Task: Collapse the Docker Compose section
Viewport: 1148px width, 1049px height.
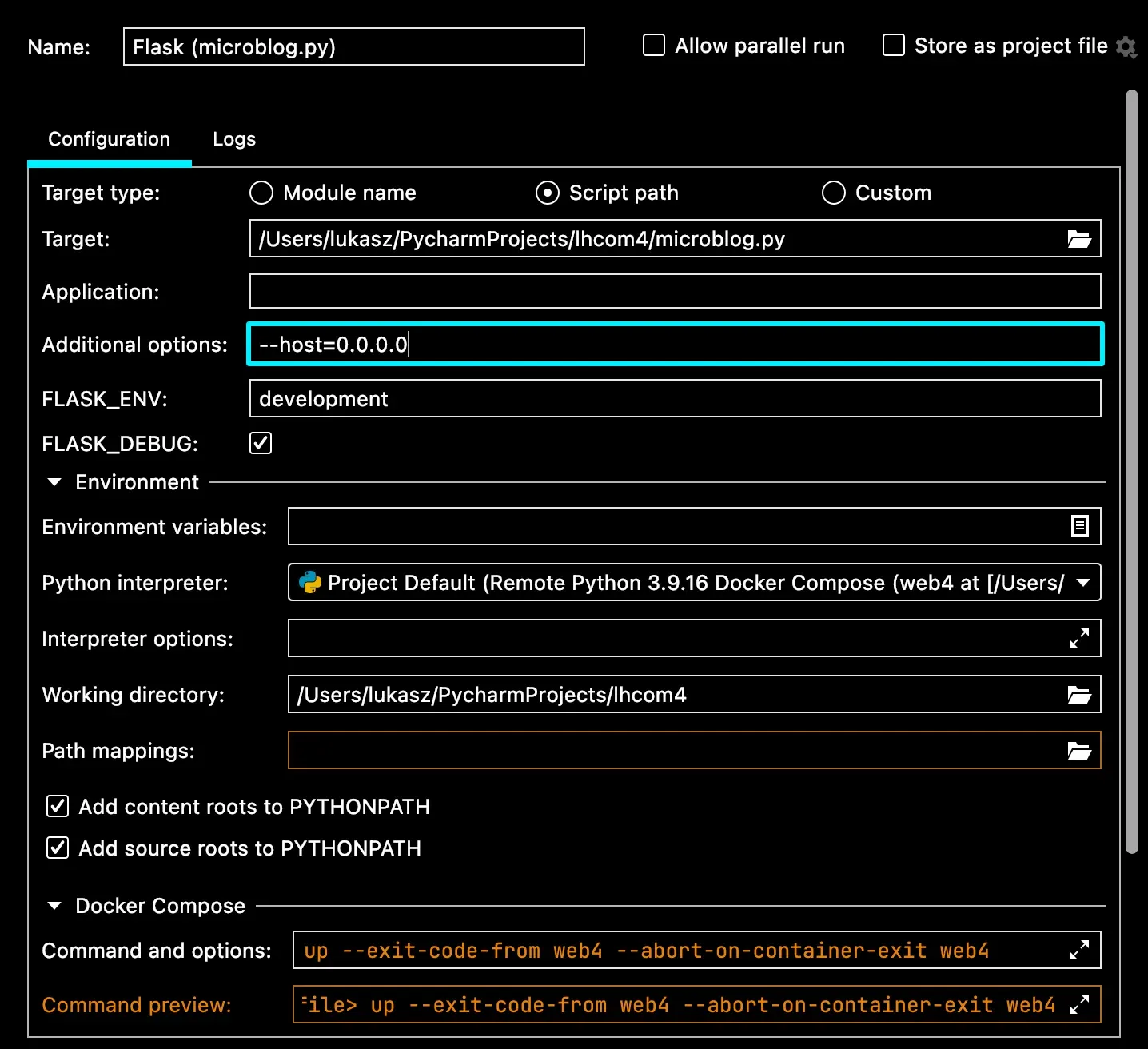Action: 54,906
